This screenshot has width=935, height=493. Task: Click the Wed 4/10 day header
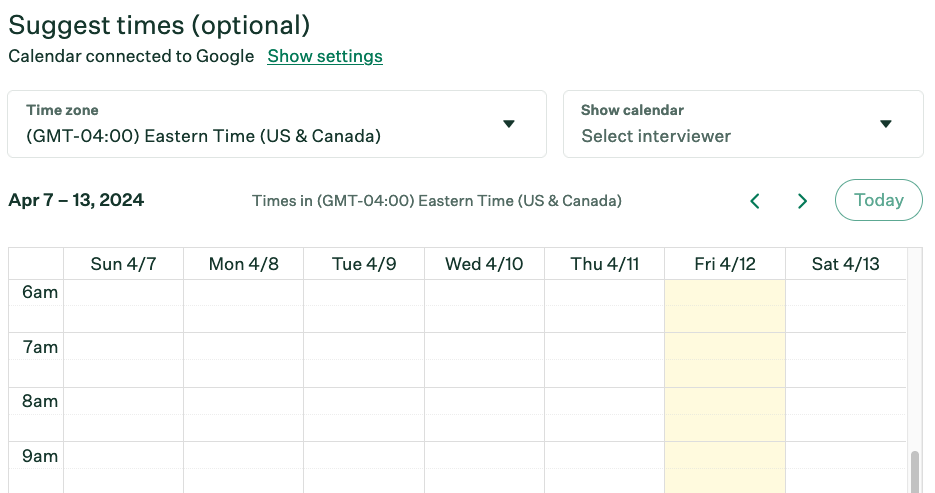pyautogui.click(x=484, y=264)
